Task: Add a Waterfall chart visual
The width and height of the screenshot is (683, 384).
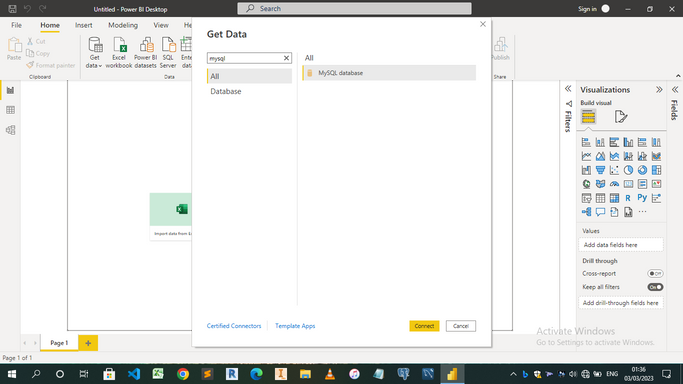Action: click(x=586, y=170)
